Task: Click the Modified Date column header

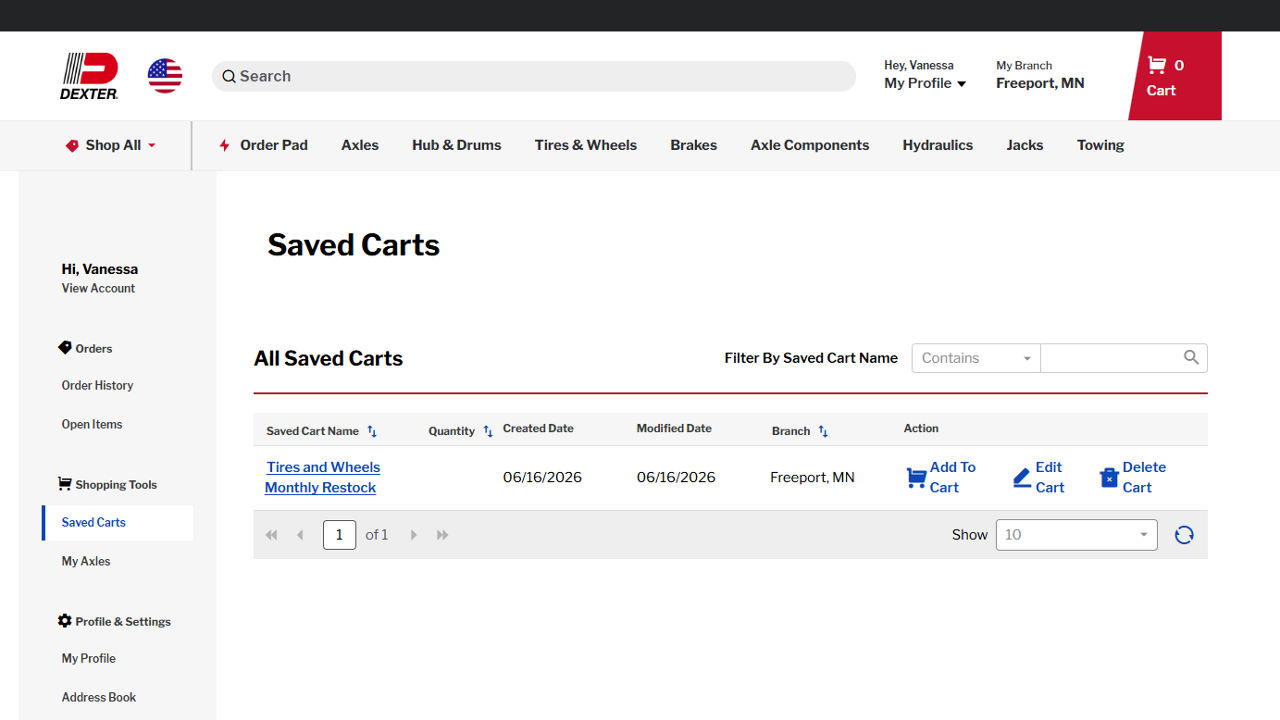Action: point(674,428)
